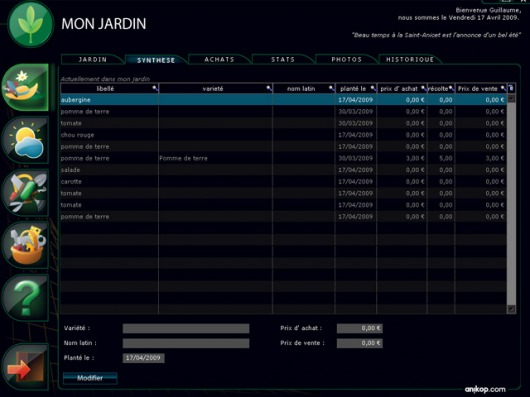Viewport: 530px width, 397px height.
Task: Click into the Variété input field
Action: 186,328
